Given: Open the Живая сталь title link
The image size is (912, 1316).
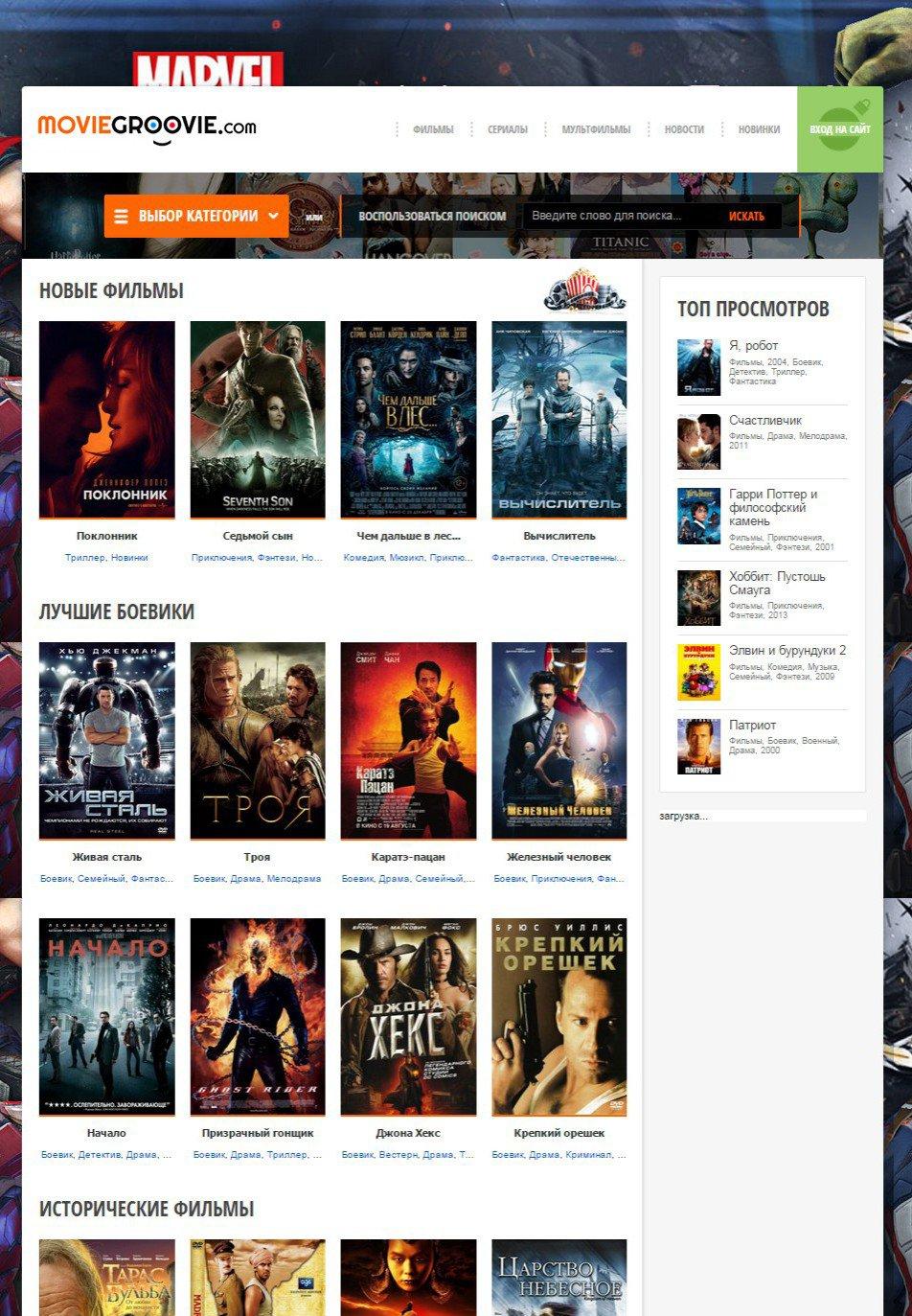Looking at the screenshot, I should [x=106, y=857].
